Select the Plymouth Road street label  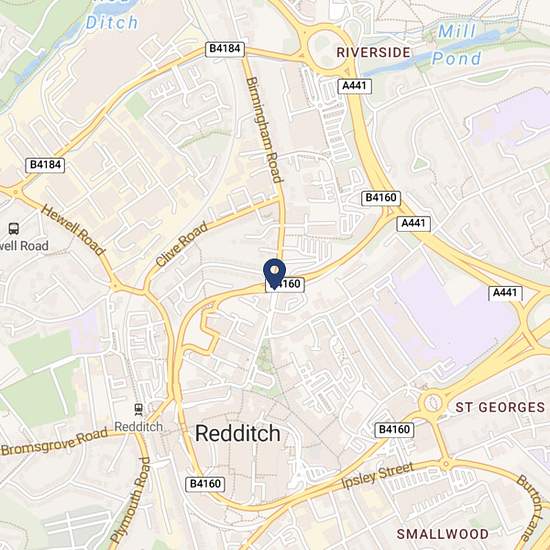pos(130,499)
